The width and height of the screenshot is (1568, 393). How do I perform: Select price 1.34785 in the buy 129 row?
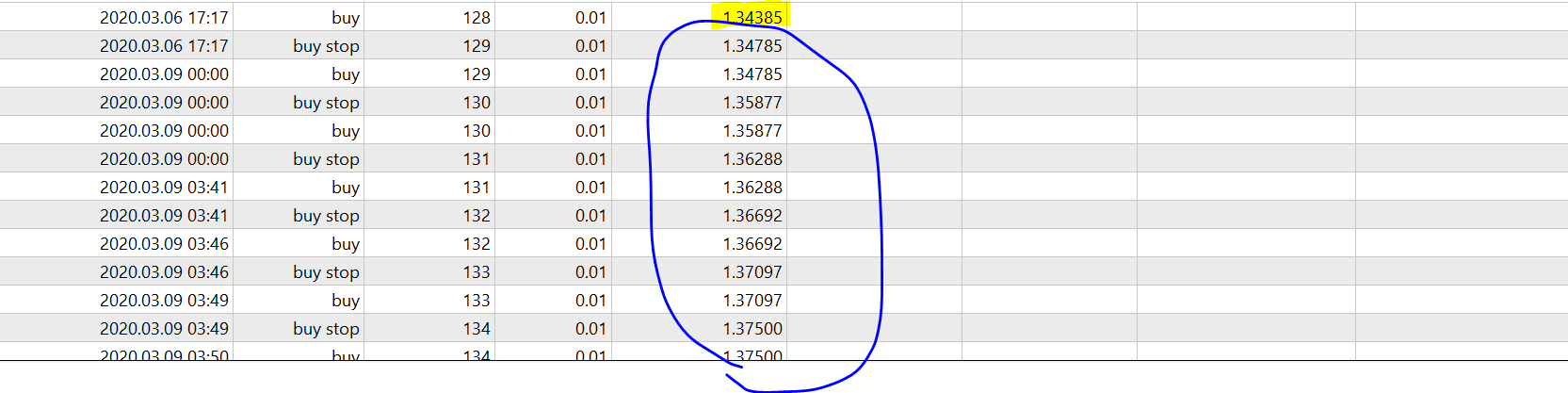(752, 74)
